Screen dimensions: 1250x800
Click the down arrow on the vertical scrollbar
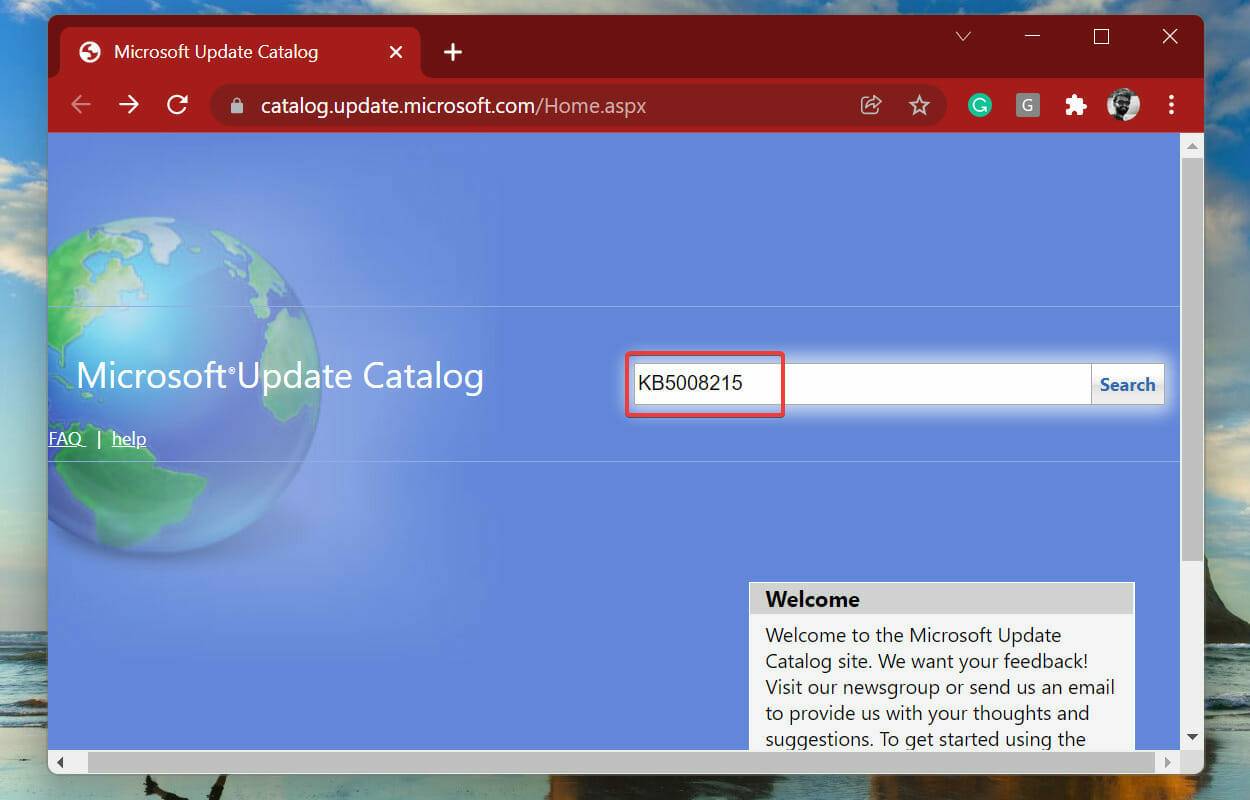pyautogui.click(x=1192, y=736)
